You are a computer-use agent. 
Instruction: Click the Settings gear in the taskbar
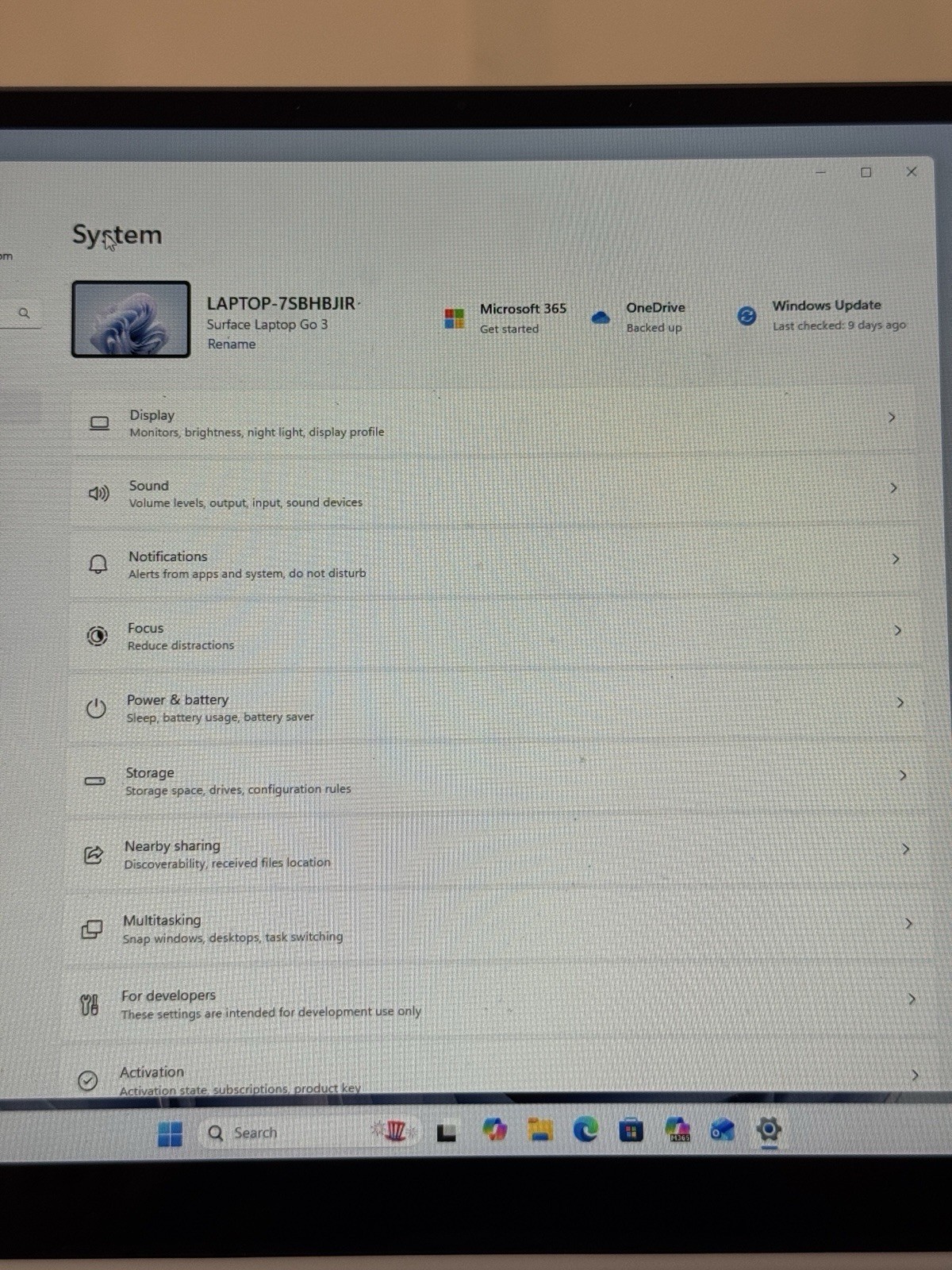pos(769,1129)
